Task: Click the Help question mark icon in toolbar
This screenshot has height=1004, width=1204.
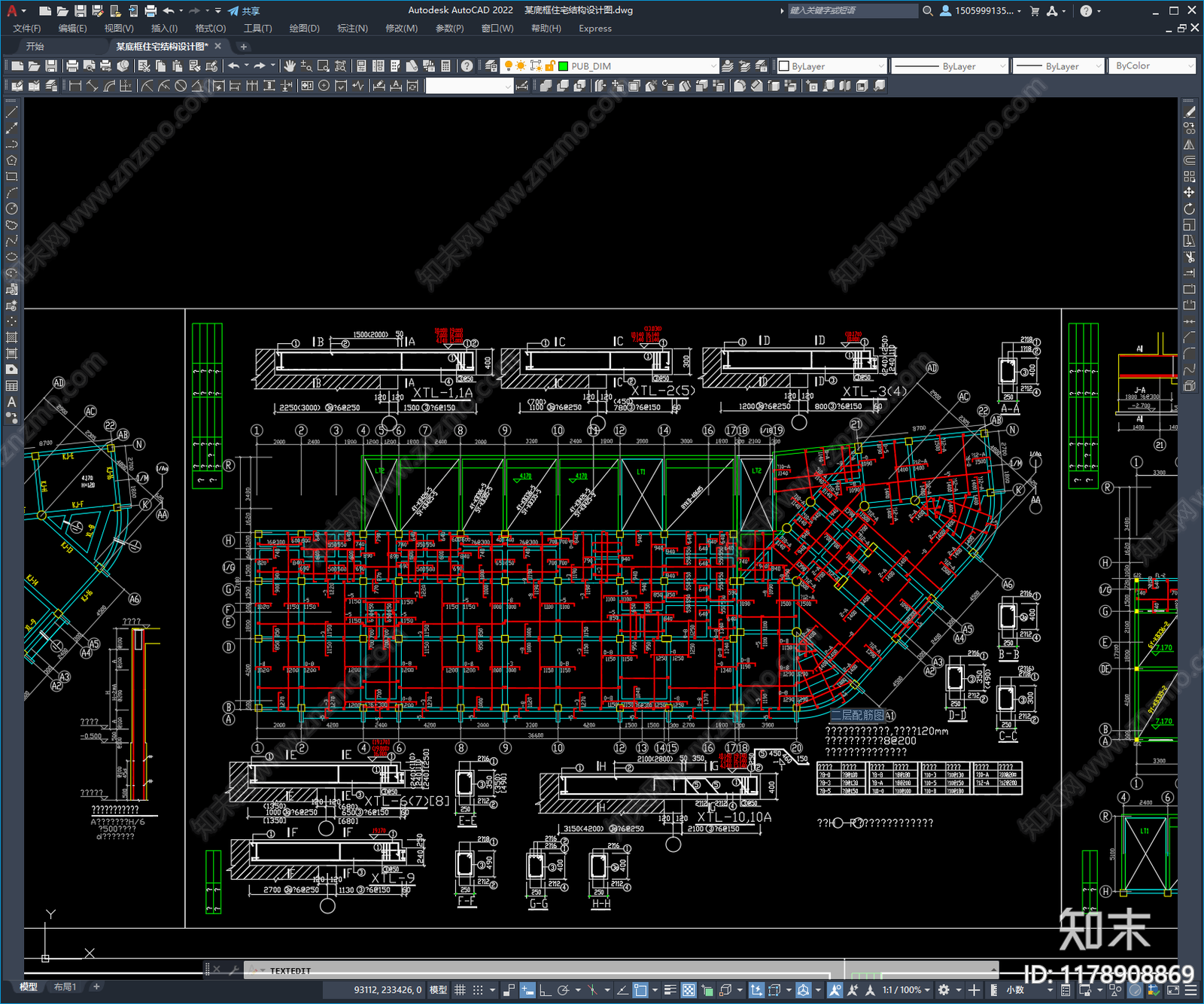Action: coord(467,66)
